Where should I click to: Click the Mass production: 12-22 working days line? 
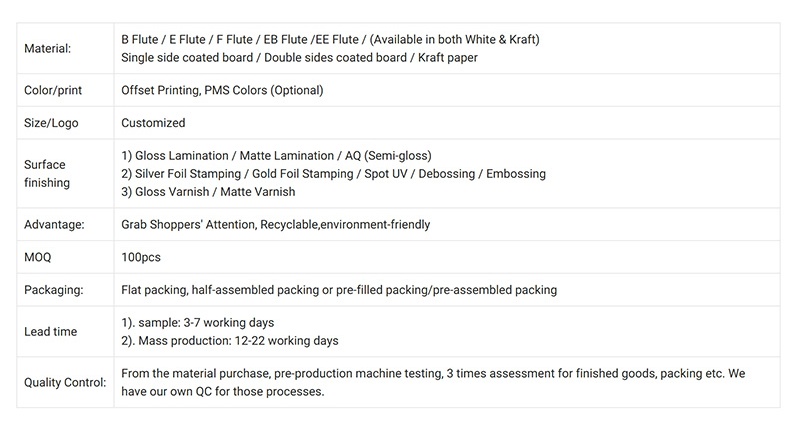tap(230, 341)
